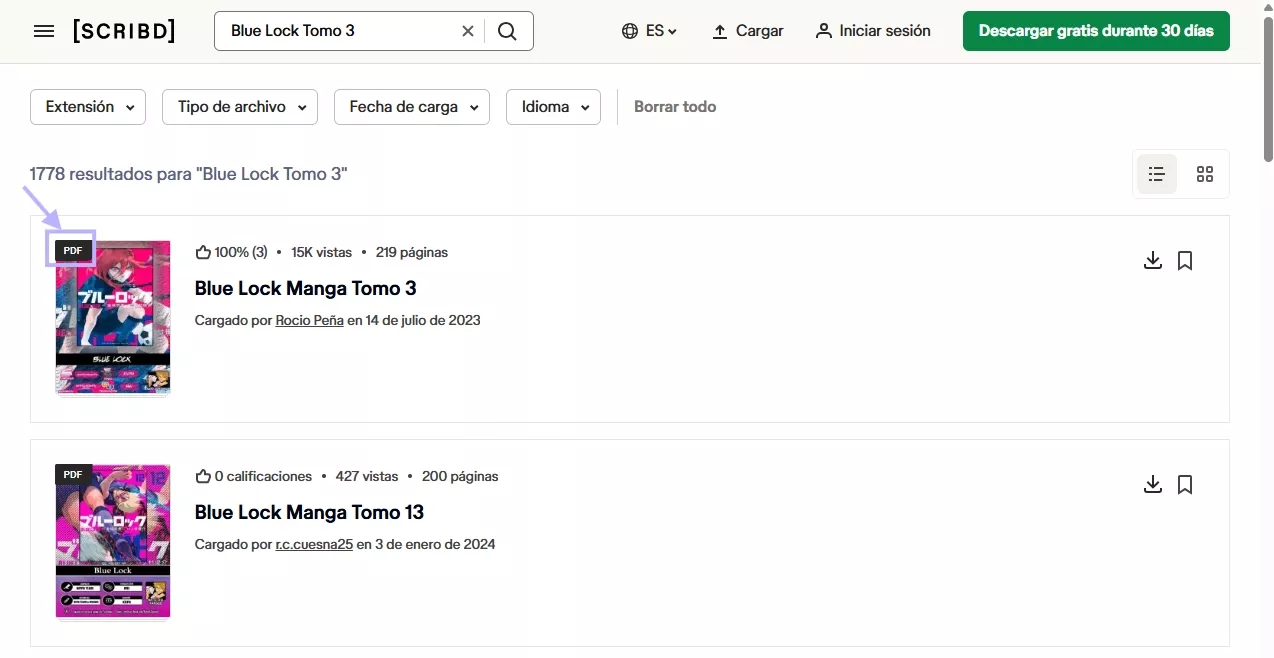1274x658 pixels.
Task: Open Blue Lock Manga Tomo 13 title
Action: point(309,512)
